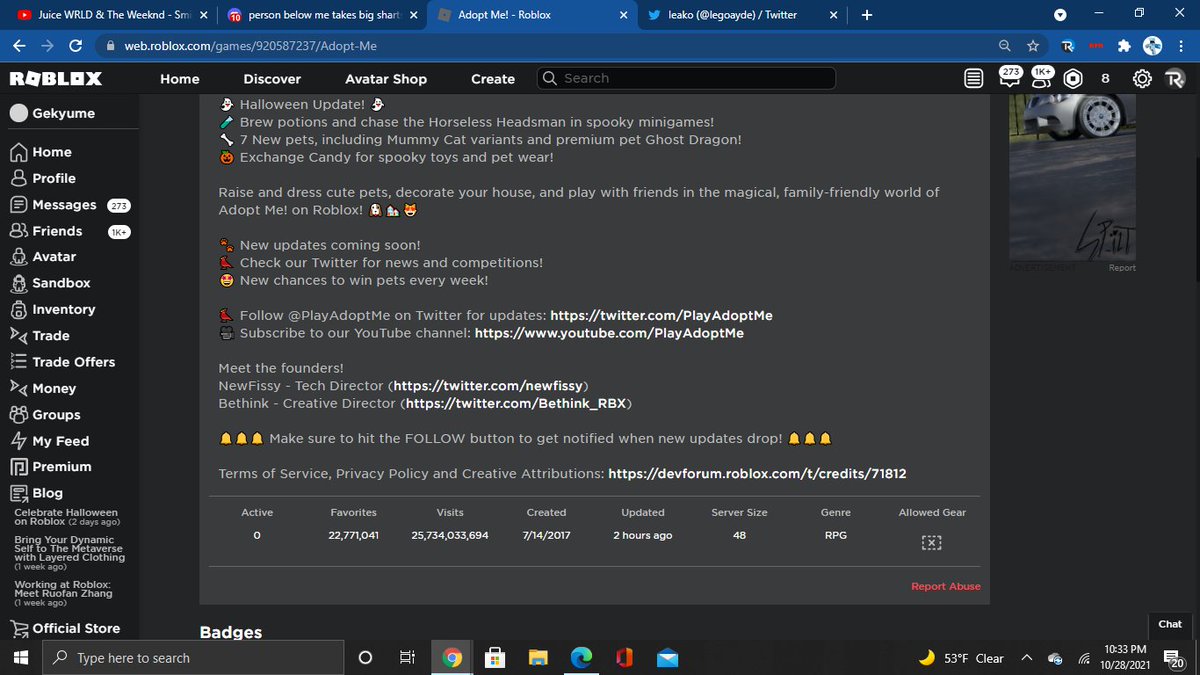Bookmark page with the star icon
Viewport: 1200px width, 675px height.
point(1033,46)
